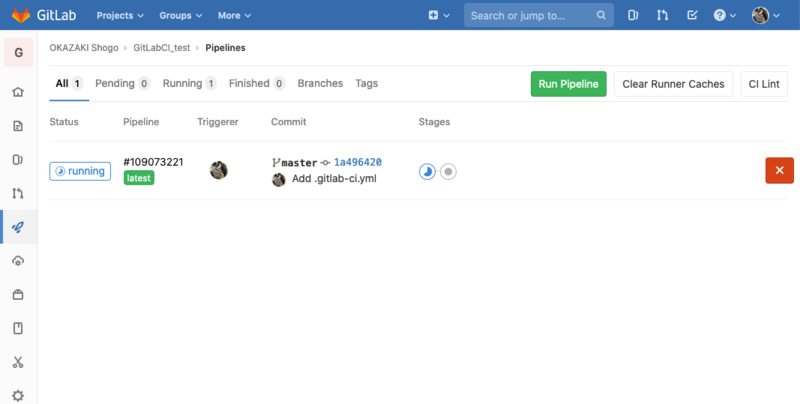The height and width of the screenshot is (404, 800).
Task: Open the CI Lint button
Action: (x=764, y=84)
